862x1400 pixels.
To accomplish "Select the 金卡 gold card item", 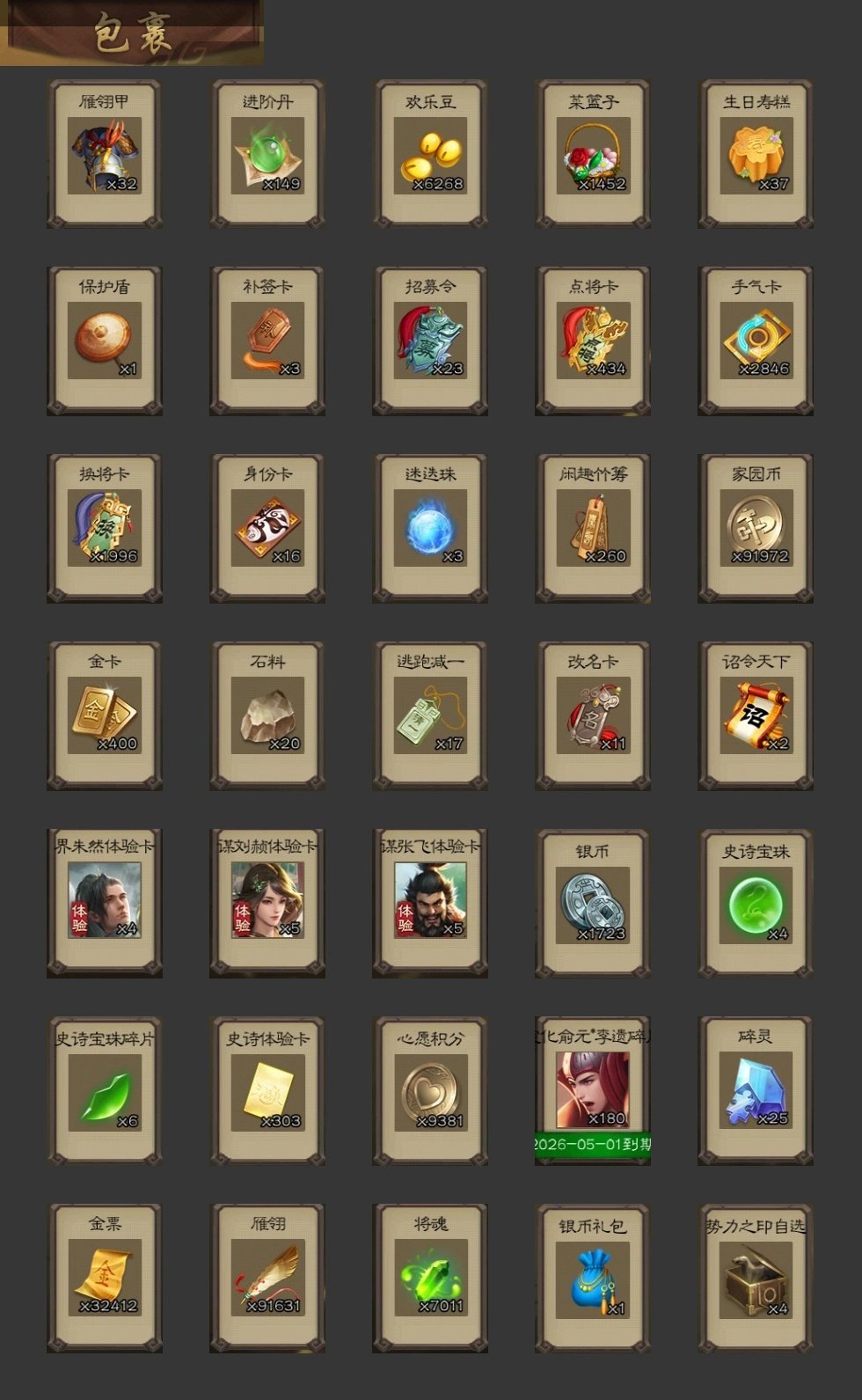I will point(105,716).
